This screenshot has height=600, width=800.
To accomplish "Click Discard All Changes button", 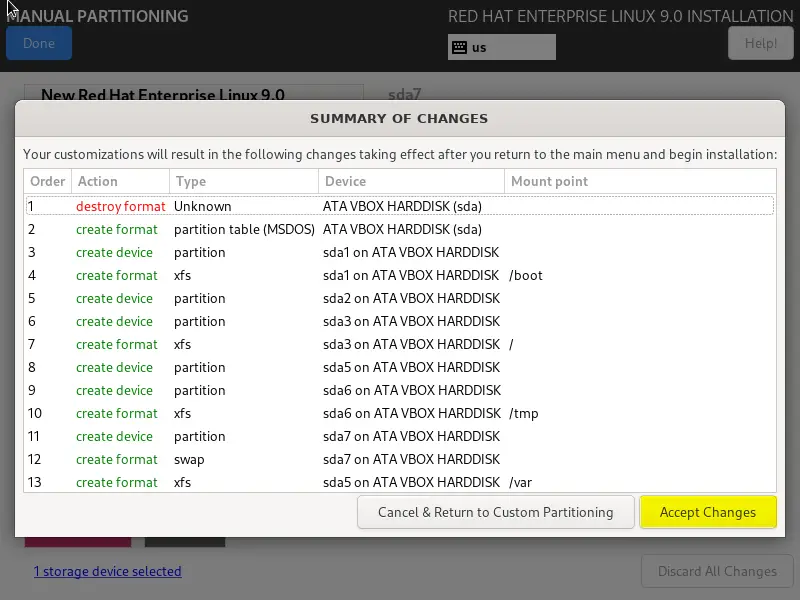I will [x=717, y=571].
